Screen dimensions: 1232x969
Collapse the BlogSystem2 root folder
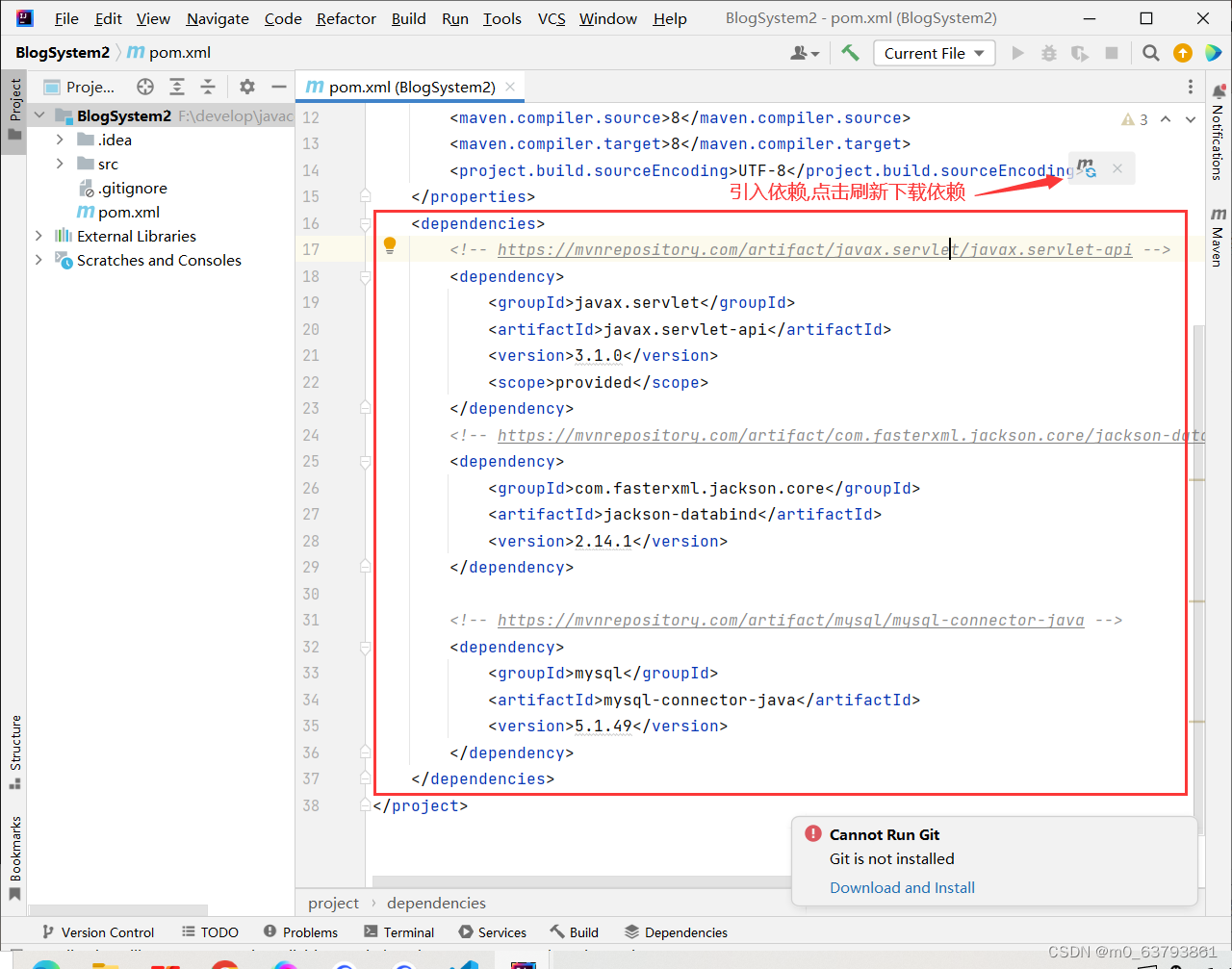39,115
